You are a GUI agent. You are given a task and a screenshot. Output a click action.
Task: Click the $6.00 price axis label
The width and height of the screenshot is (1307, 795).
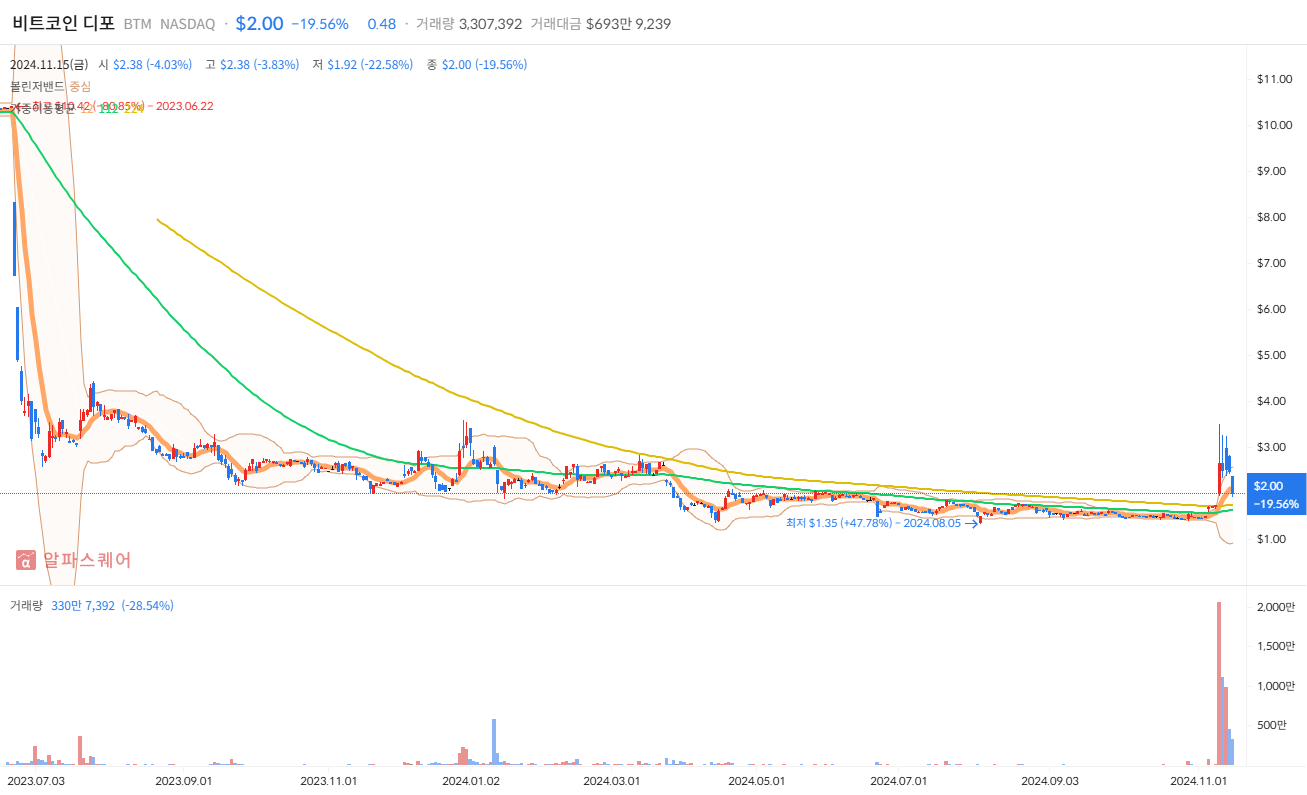[x=1271, y=309]
